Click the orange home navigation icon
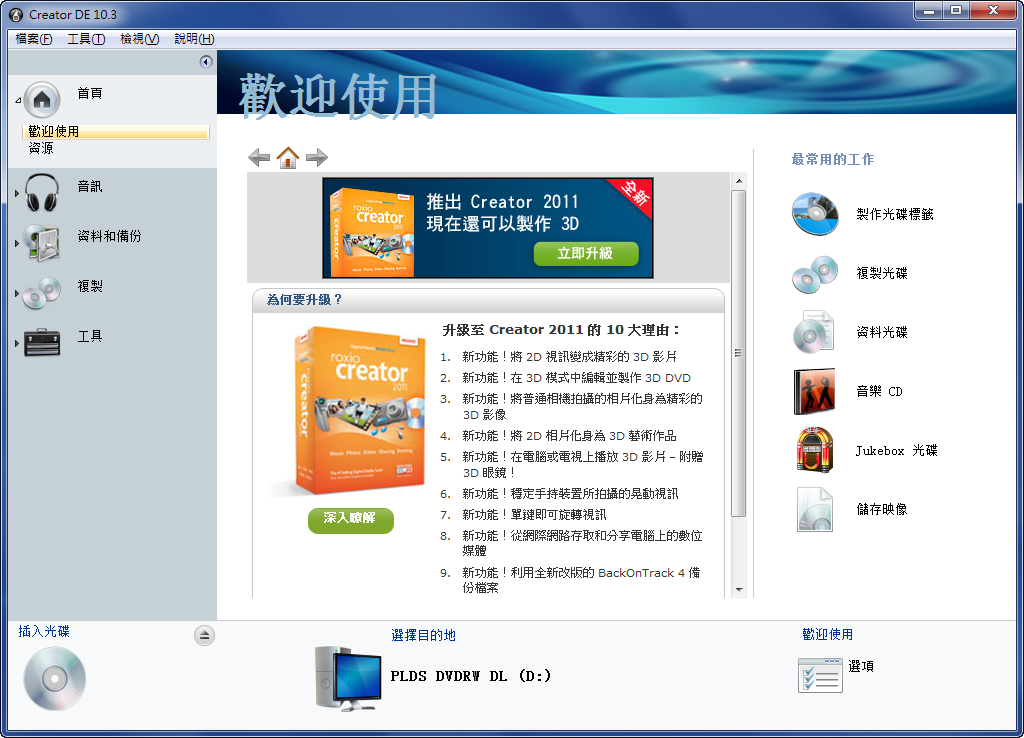 287,157
